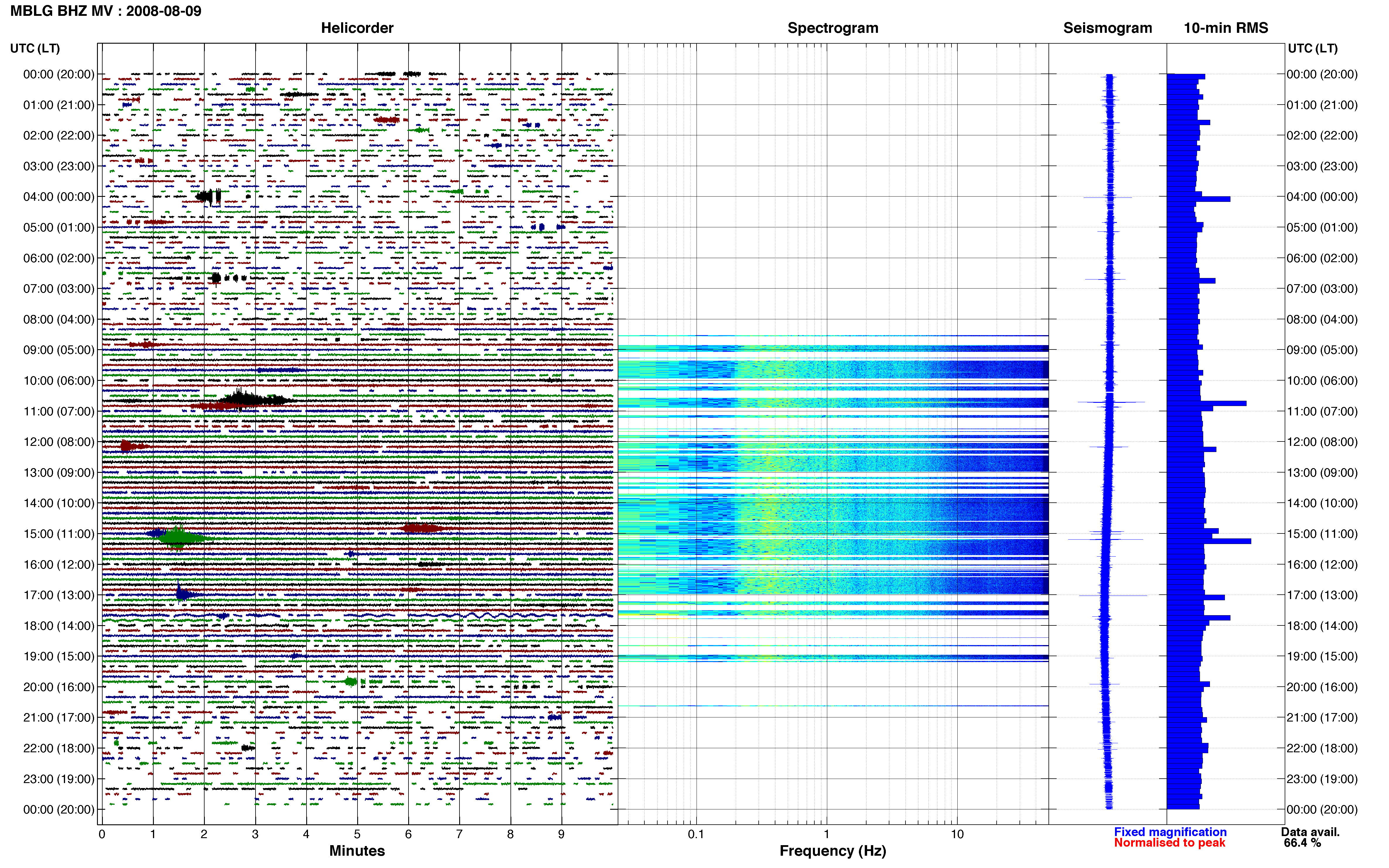Click the 10 Hz frequency tick label
The image size is (1389, 868).
pos(957,834)
